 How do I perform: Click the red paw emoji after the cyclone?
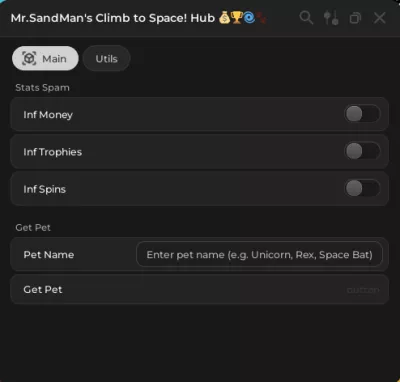[x=261, y=18]
